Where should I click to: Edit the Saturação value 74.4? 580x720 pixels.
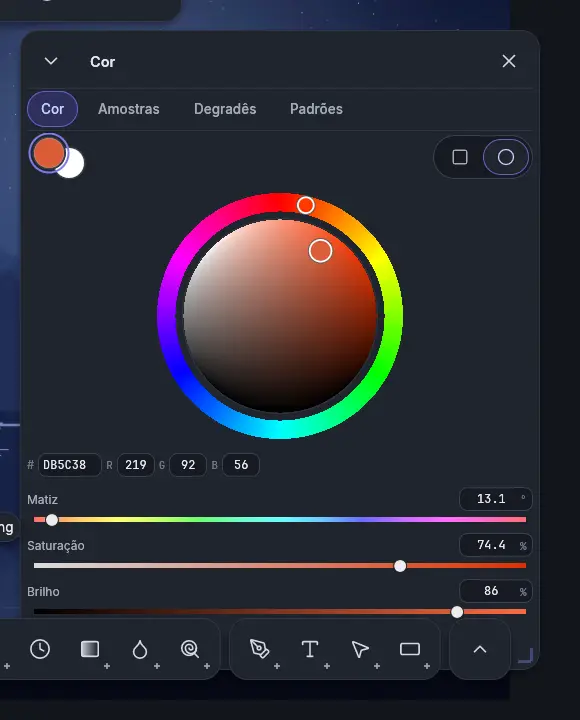pos(496,545)
